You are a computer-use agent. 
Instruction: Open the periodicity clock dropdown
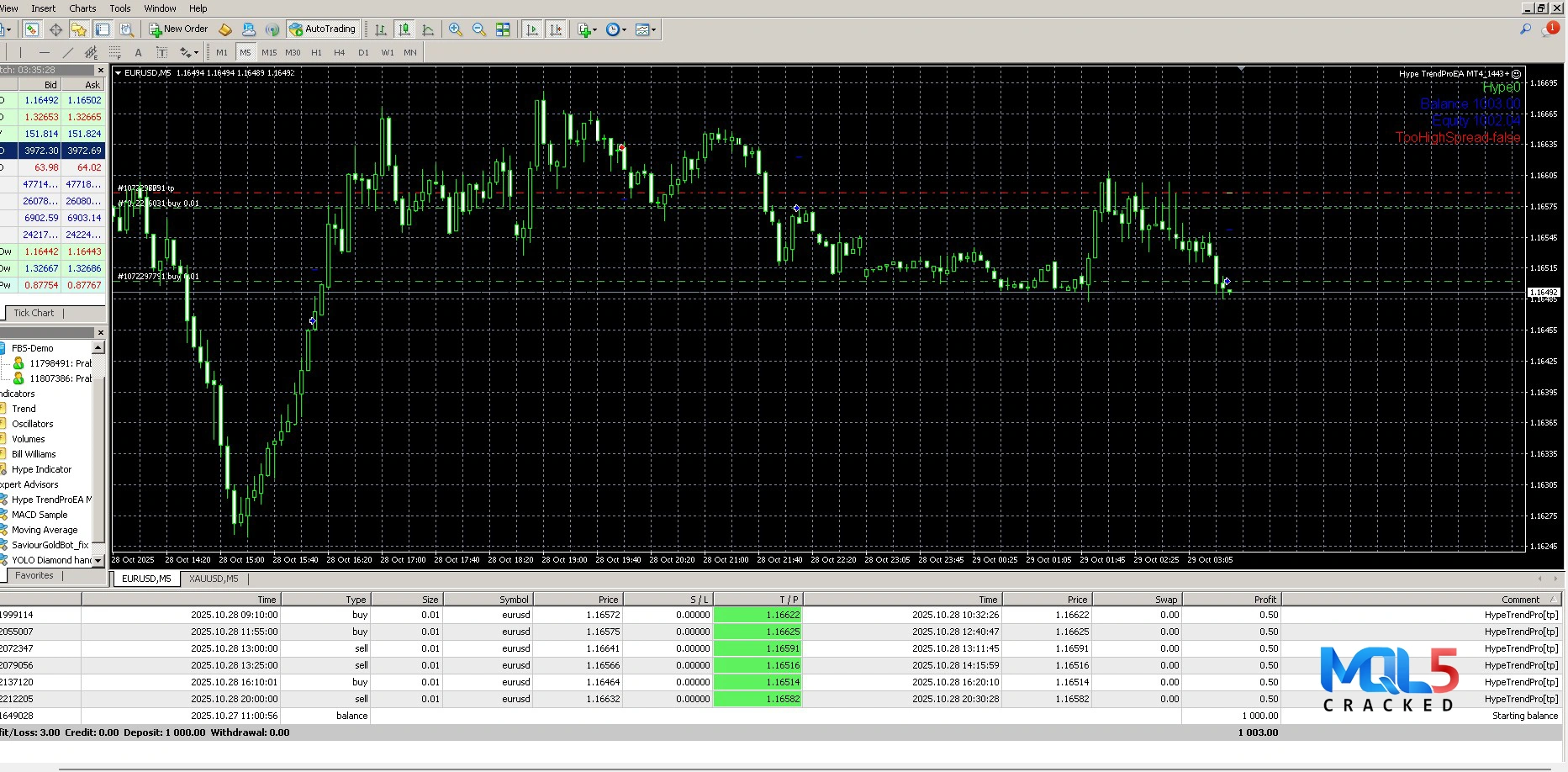point(615,29)
